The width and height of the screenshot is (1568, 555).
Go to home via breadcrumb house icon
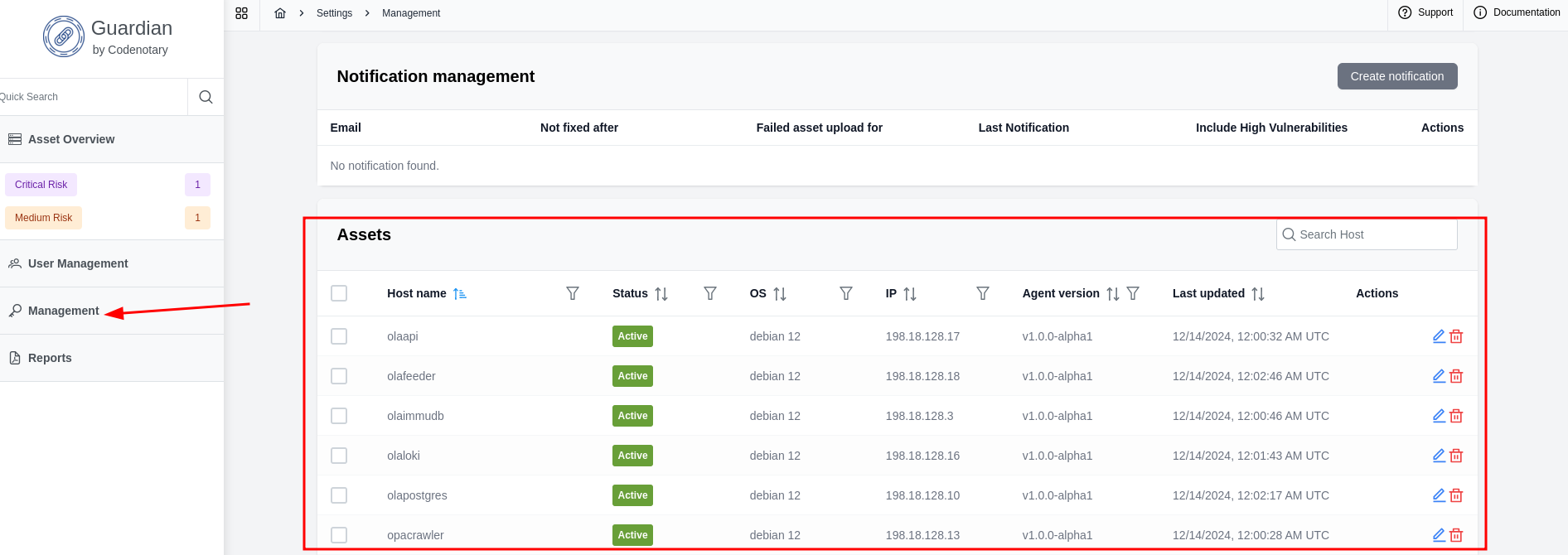point(280,13)
